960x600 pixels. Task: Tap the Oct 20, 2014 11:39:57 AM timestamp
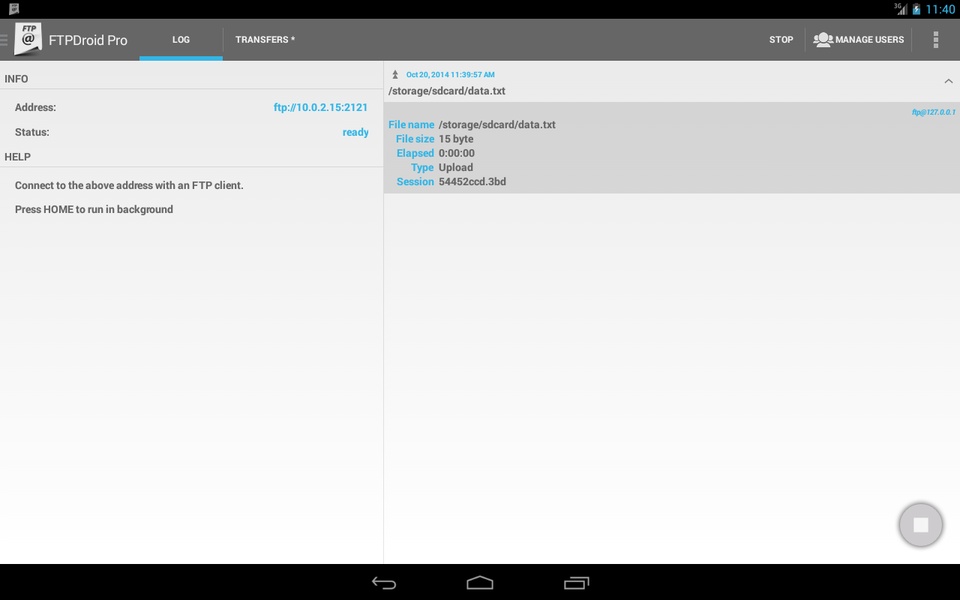tap(450, 75)
